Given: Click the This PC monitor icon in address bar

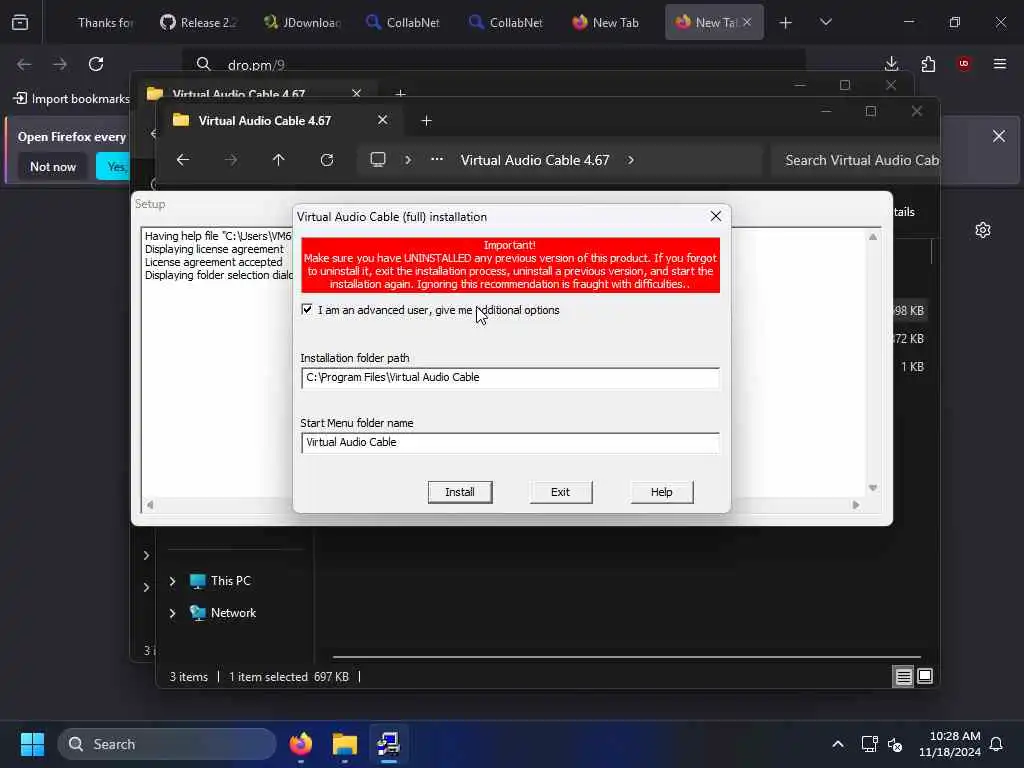Looking at the screenshot, I should coord(377,160).
